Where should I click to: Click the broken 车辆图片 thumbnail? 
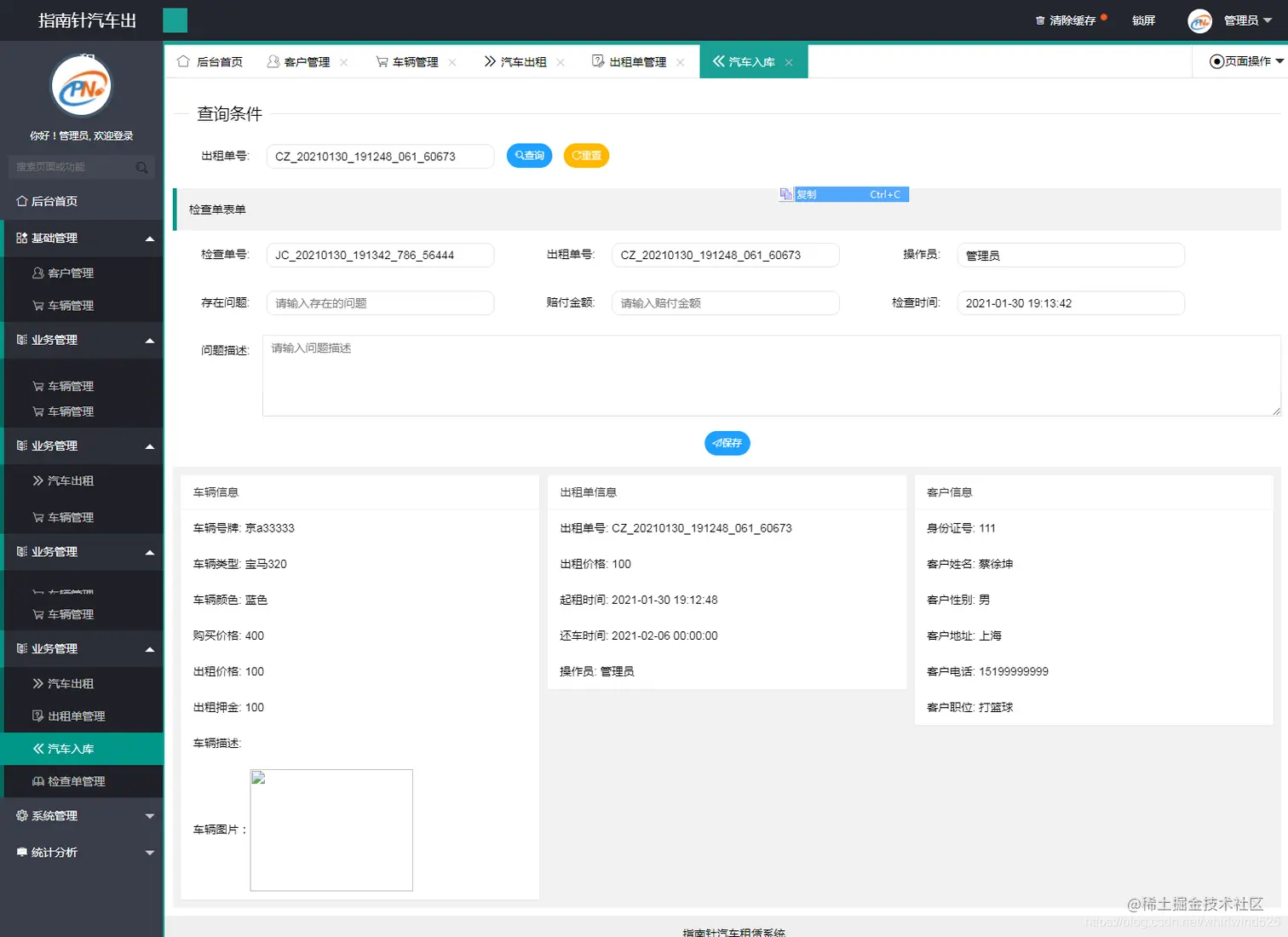[x=331, y=831]
